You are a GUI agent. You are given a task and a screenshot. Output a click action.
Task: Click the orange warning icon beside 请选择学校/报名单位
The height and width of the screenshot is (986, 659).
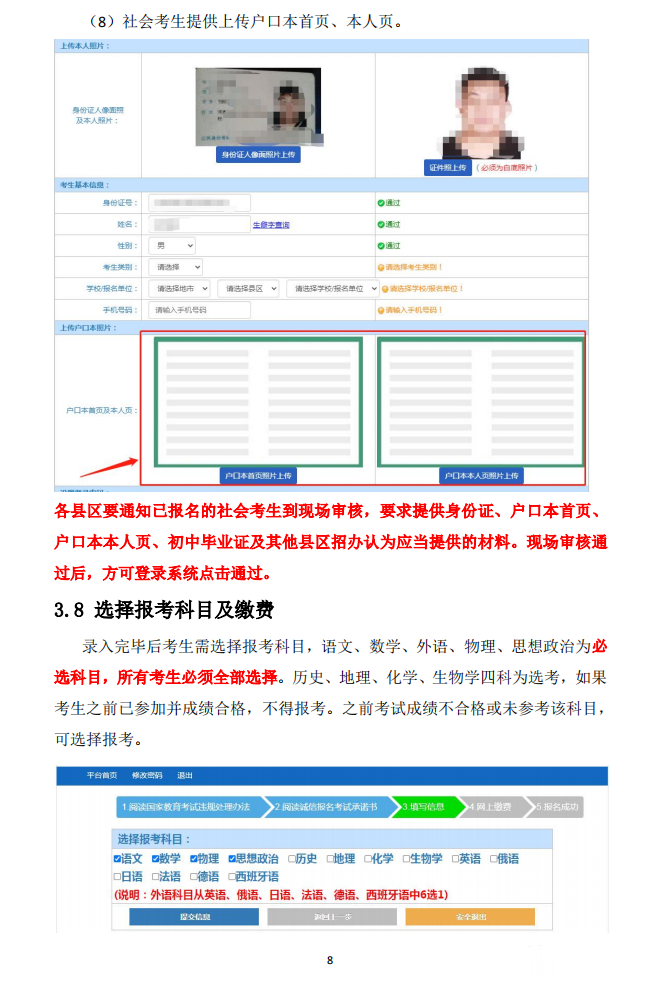[385, 289]
